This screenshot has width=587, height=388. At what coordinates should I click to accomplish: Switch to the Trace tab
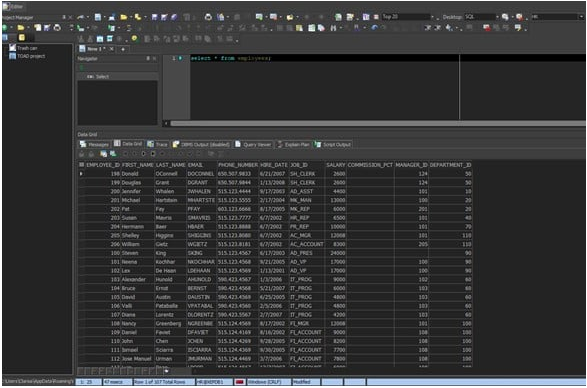[158, 145]
